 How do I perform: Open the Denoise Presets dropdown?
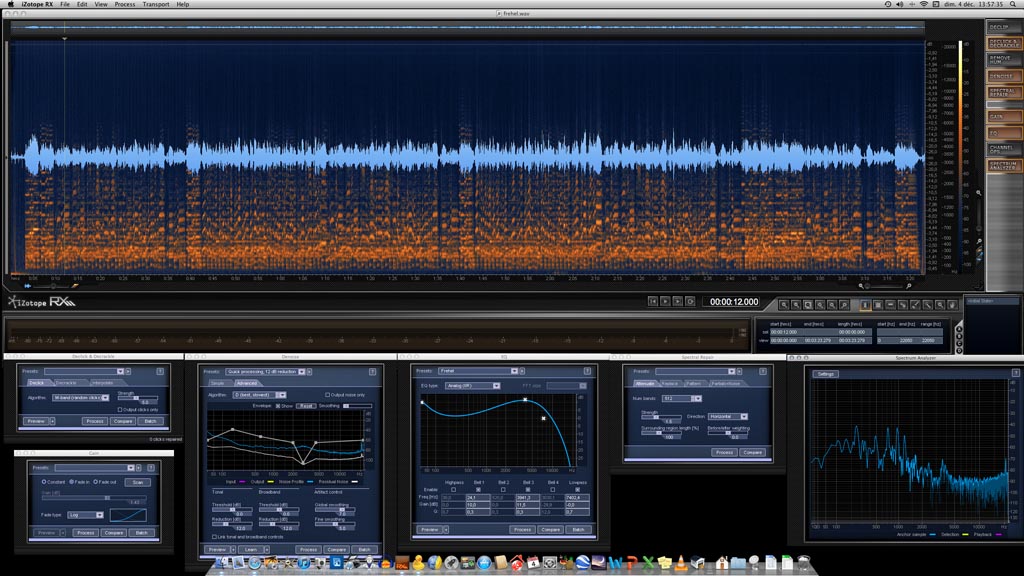coord(265,372)
